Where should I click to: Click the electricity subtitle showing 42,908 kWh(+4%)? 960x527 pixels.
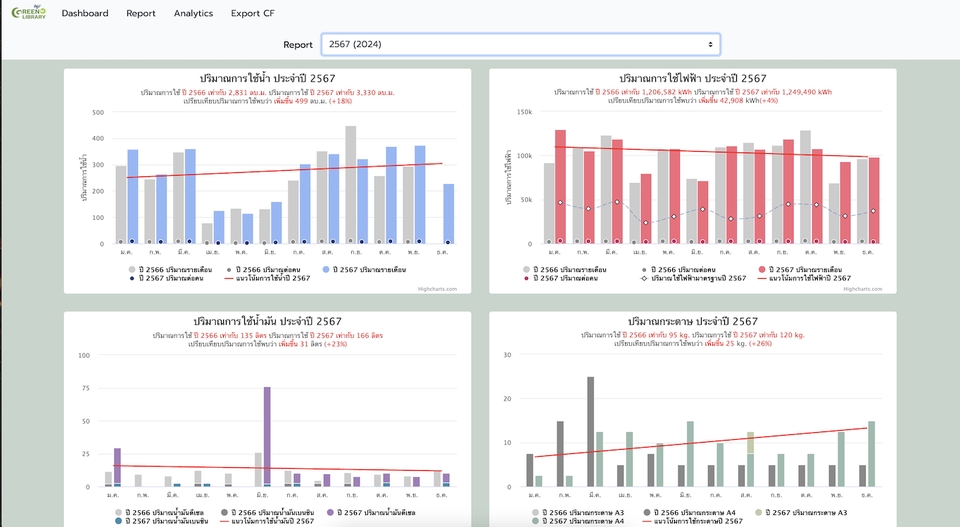tap(692, 101)
